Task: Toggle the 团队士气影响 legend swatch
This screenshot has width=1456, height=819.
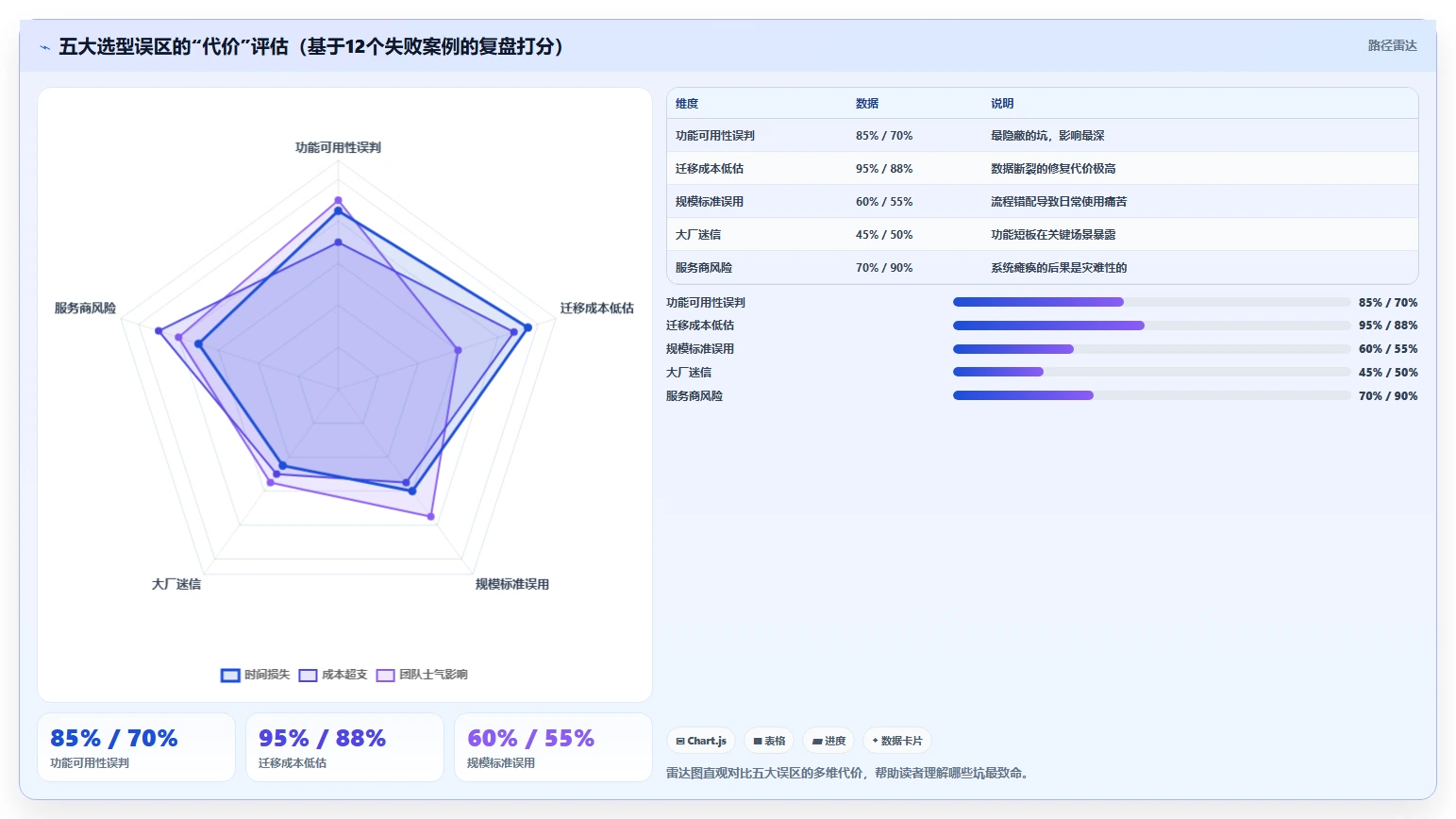Action: click(385, 676)
